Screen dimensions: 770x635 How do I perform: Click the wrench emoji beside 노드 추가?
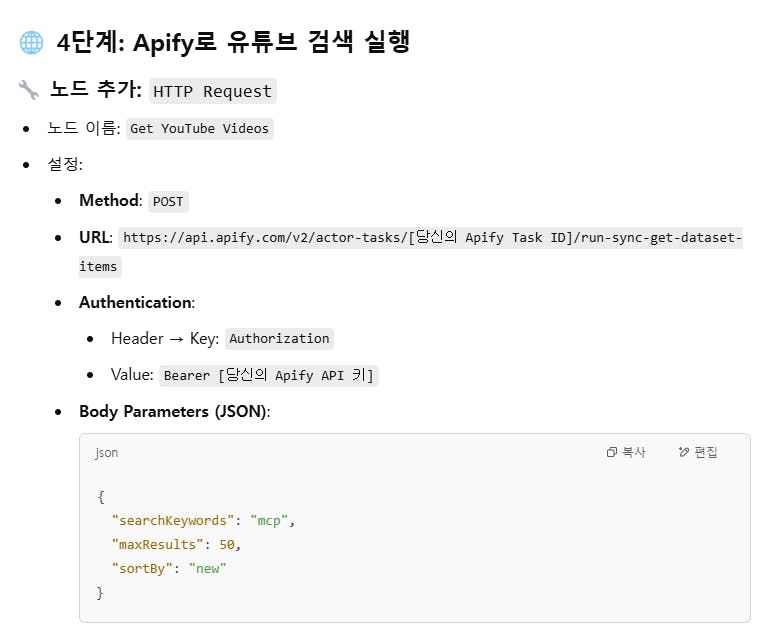28,91
